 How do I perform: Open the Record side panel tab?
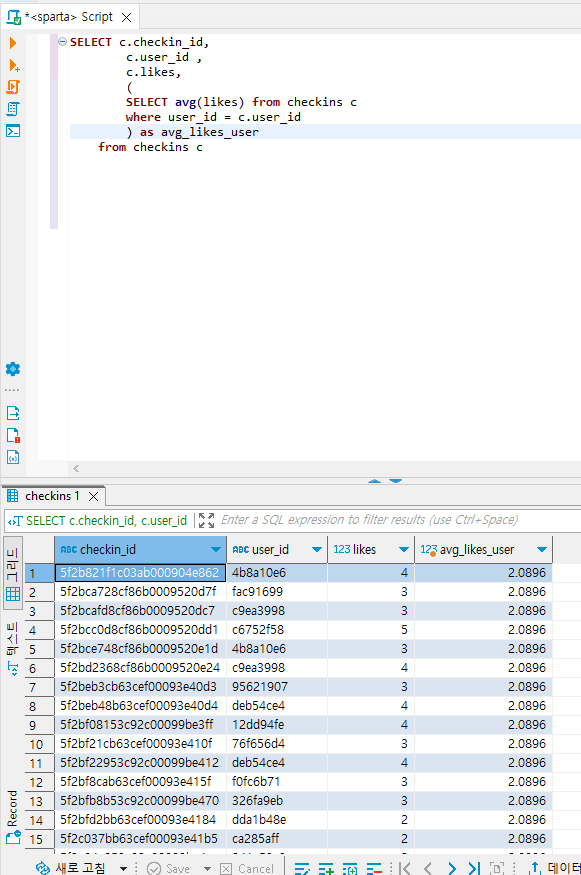tap(13, 816)
